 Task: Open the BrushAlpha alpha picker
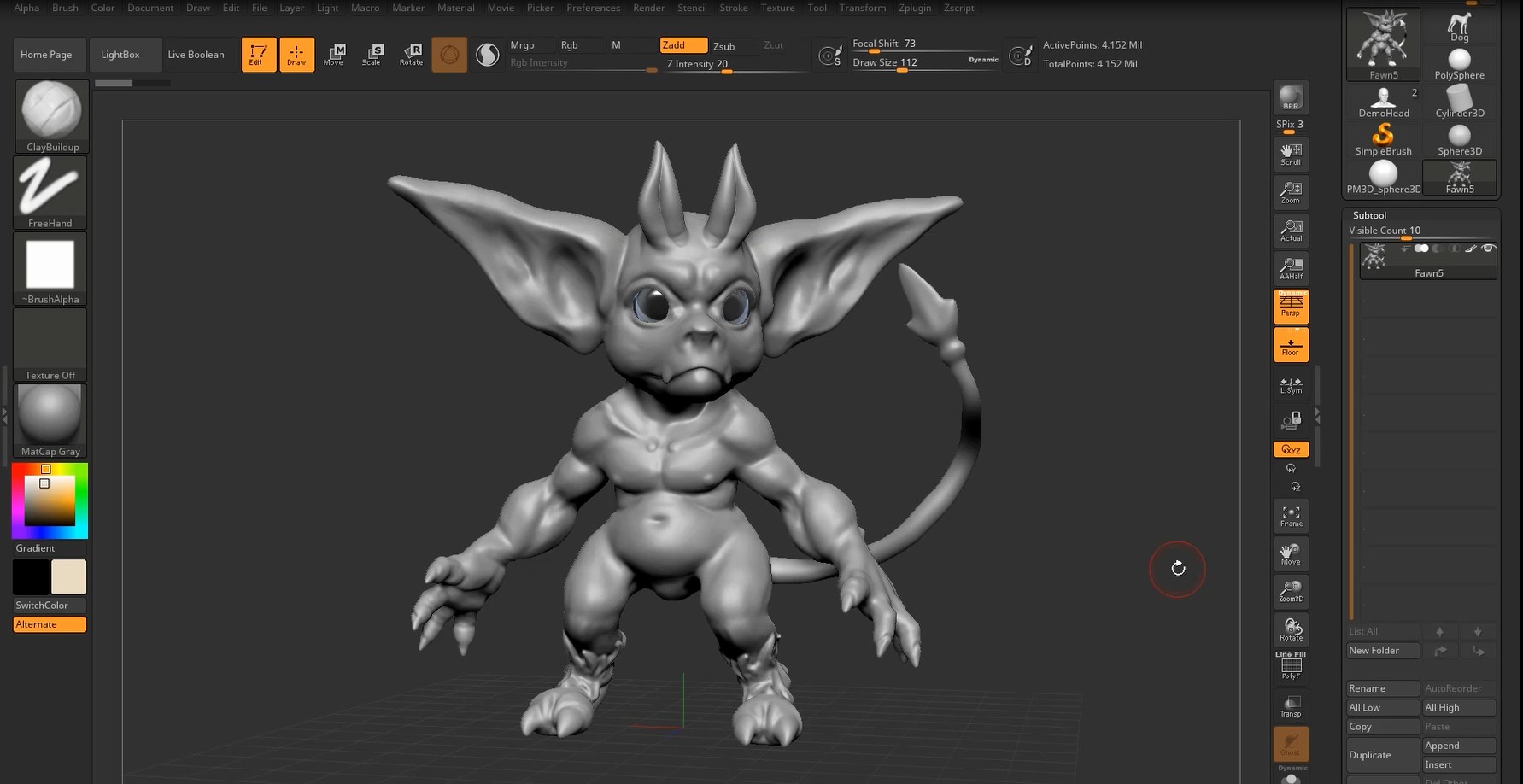(x=50, y=269)
